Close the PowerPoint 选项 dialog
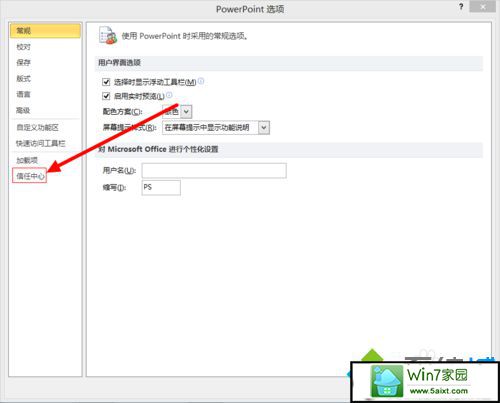This screenshot has height=403, width=500. pos(482,7)
